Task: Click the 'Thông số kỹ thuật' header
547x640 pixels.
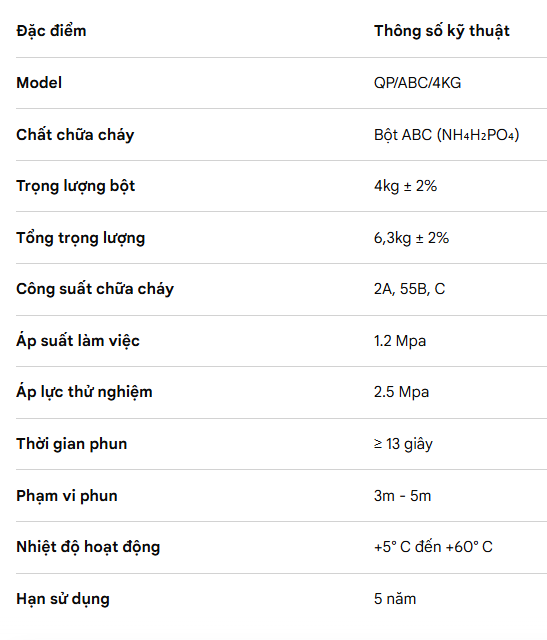Action: coord(442,31)
